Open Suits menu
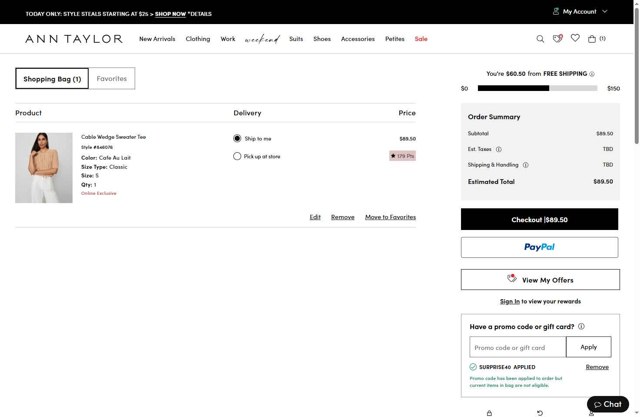The height and width of the screenshot is (417, 640). coord(296,39)
